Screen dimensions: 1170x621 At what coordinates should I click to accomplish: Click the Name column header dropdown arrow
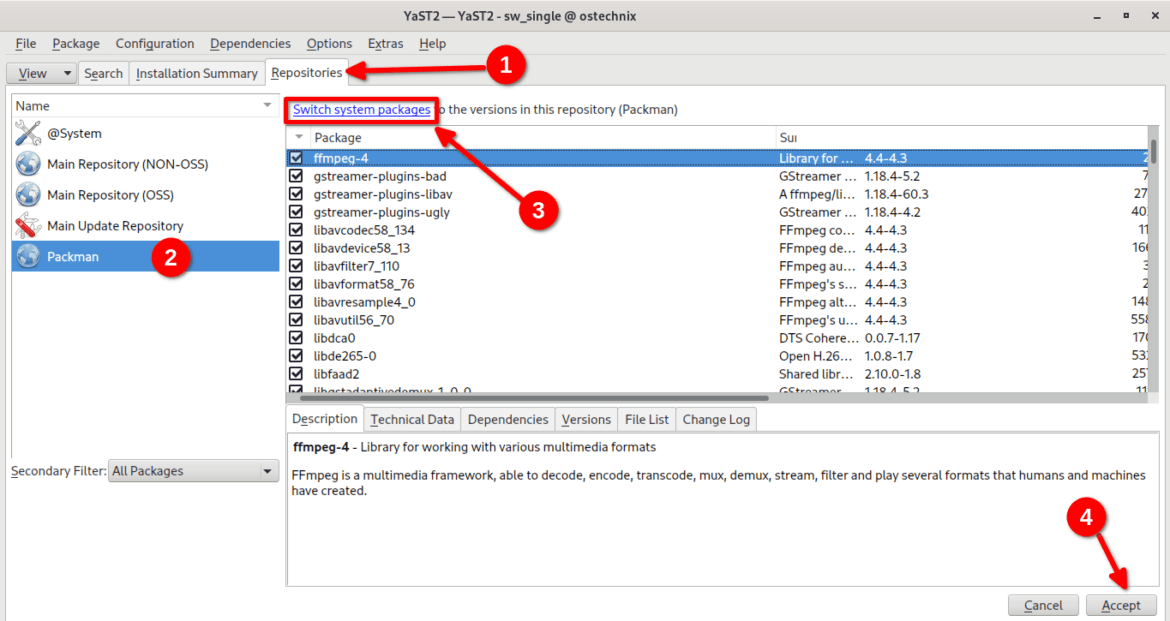267,106
